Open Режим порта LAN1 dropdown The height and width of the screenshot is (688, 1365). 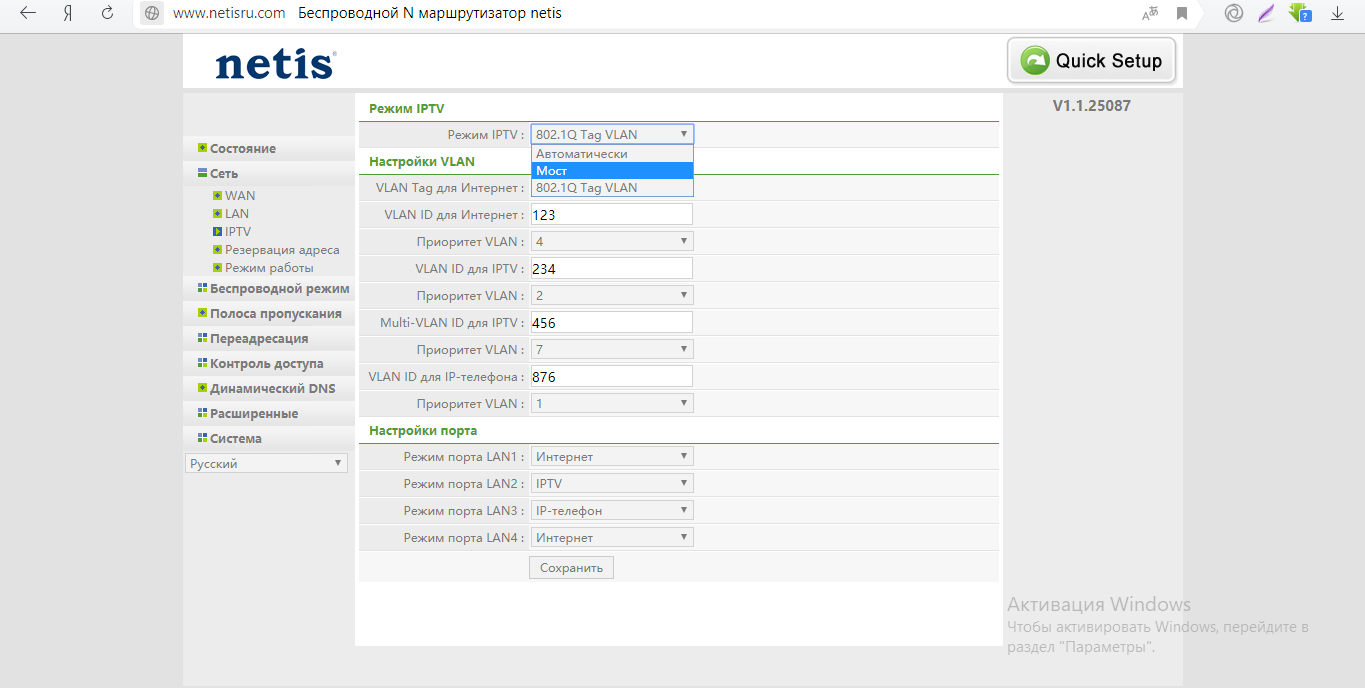612,456
